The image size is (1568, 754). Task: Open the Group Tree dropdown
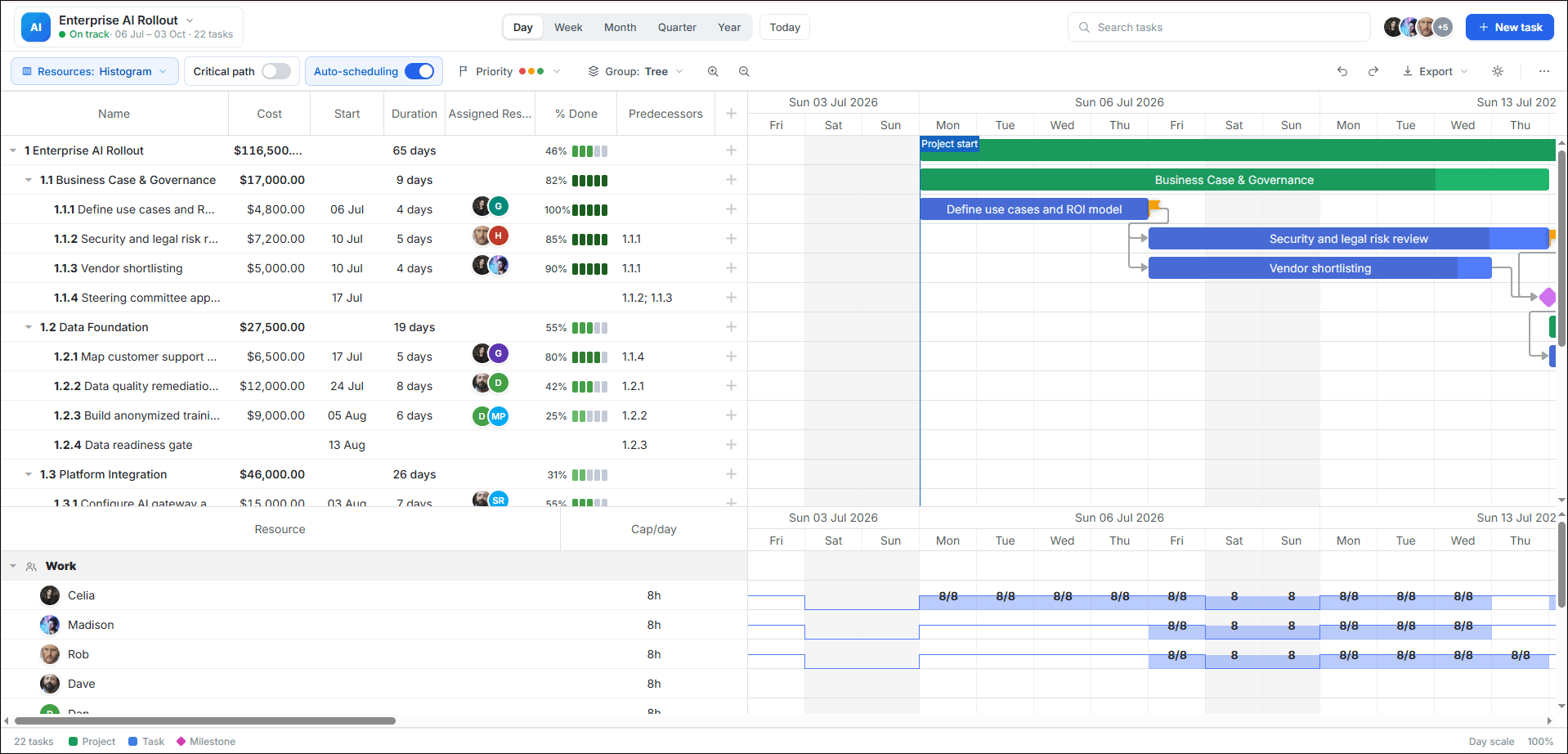point(636,71)
